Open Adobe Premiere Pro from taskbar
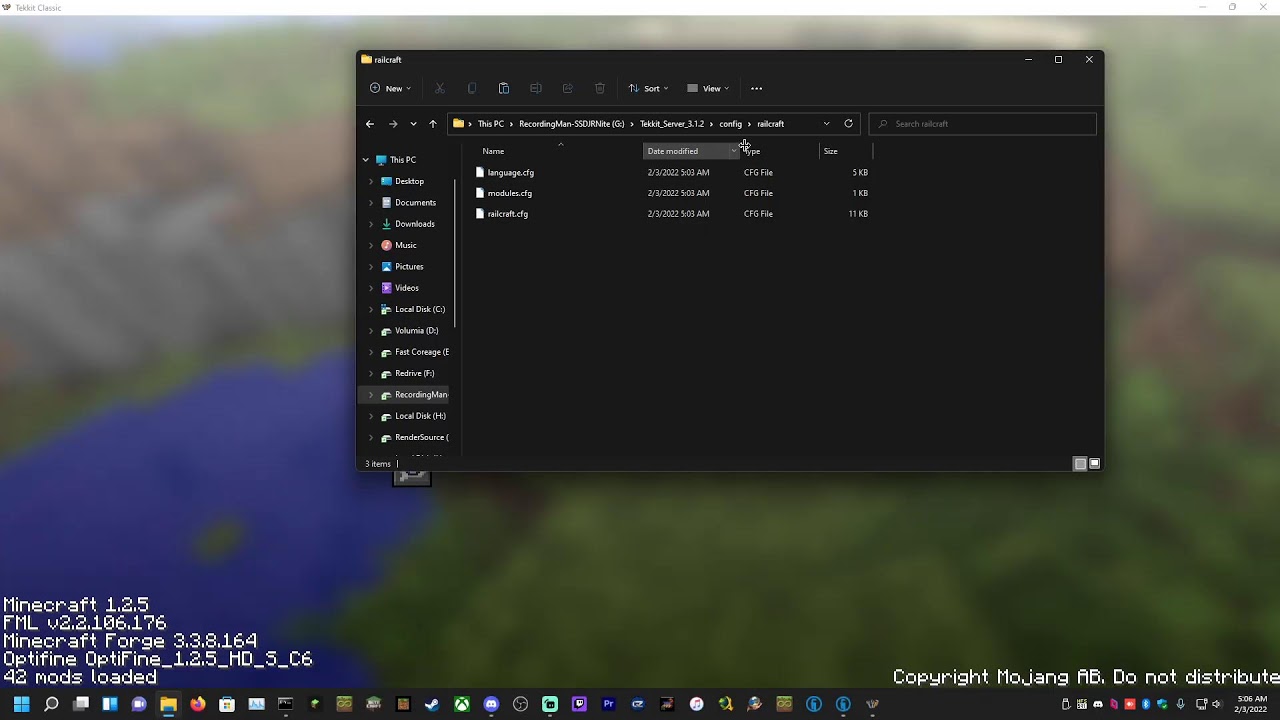The height and width of the screenshot is (720, 1280). (608, 704)
